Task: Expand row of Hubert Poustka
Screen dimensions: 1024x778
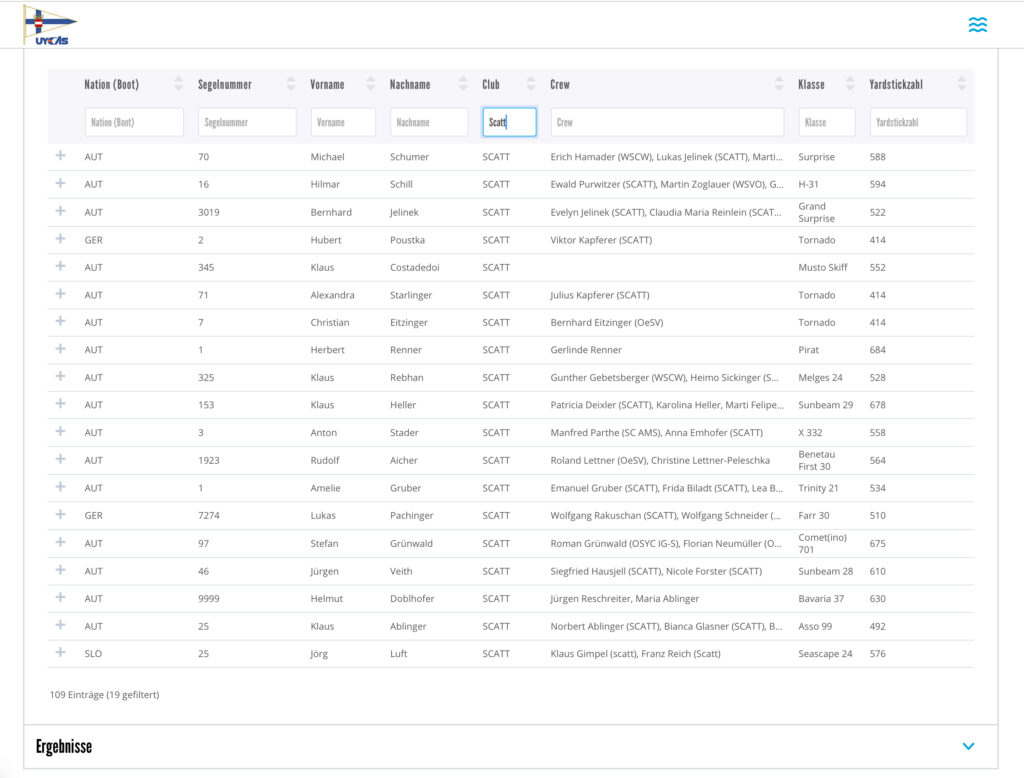Action: tap(61, 238)
